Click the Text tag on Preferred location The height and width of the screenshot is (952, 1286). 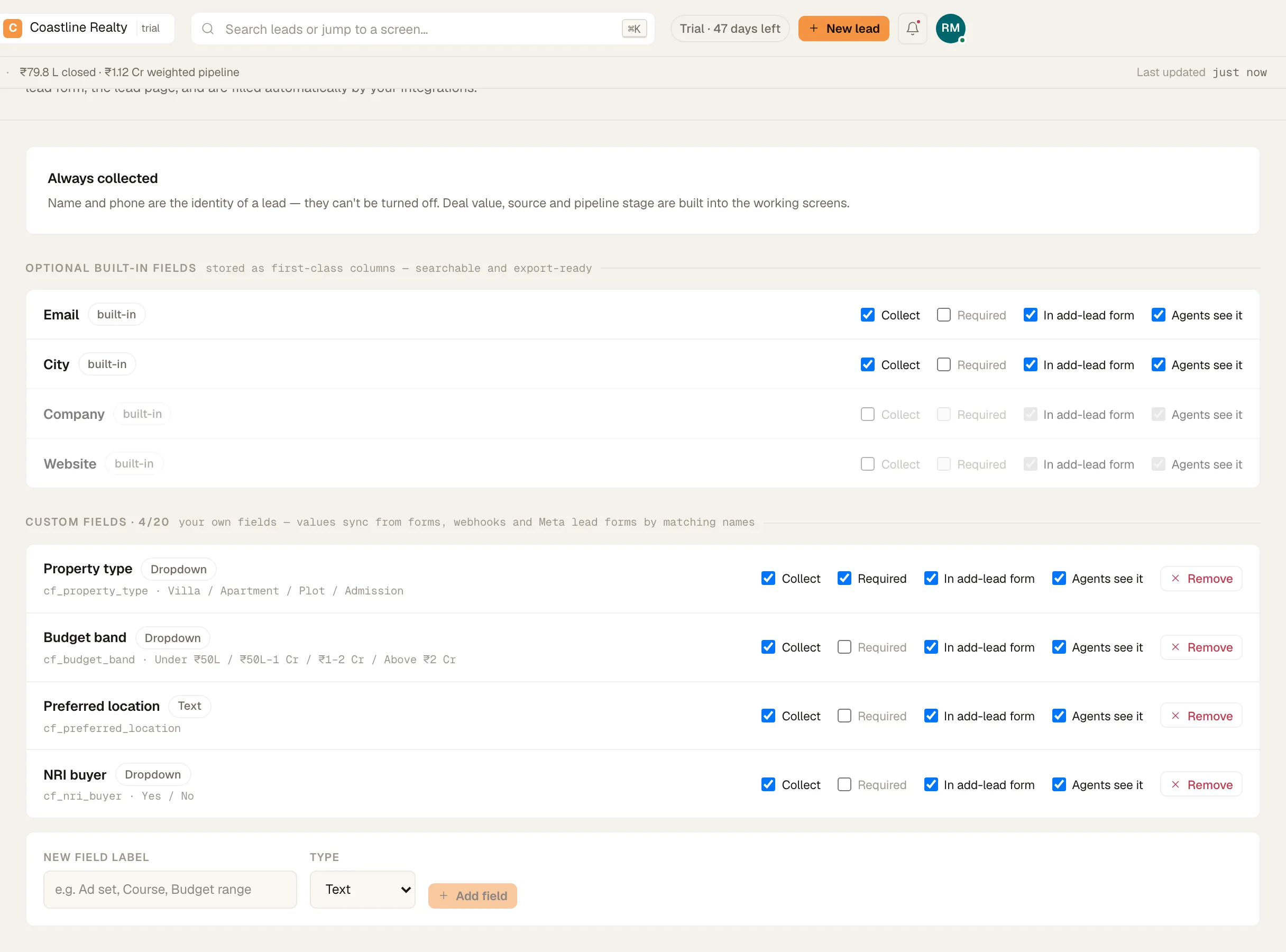pyautogui.click(x=189, y=706)
